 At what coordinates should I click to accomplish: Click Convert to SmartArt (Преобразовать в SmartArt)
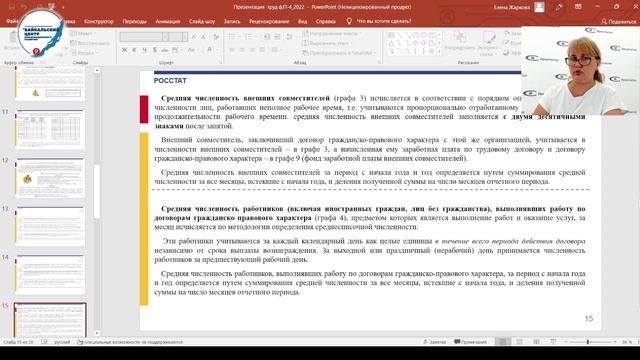pos(338,53)
